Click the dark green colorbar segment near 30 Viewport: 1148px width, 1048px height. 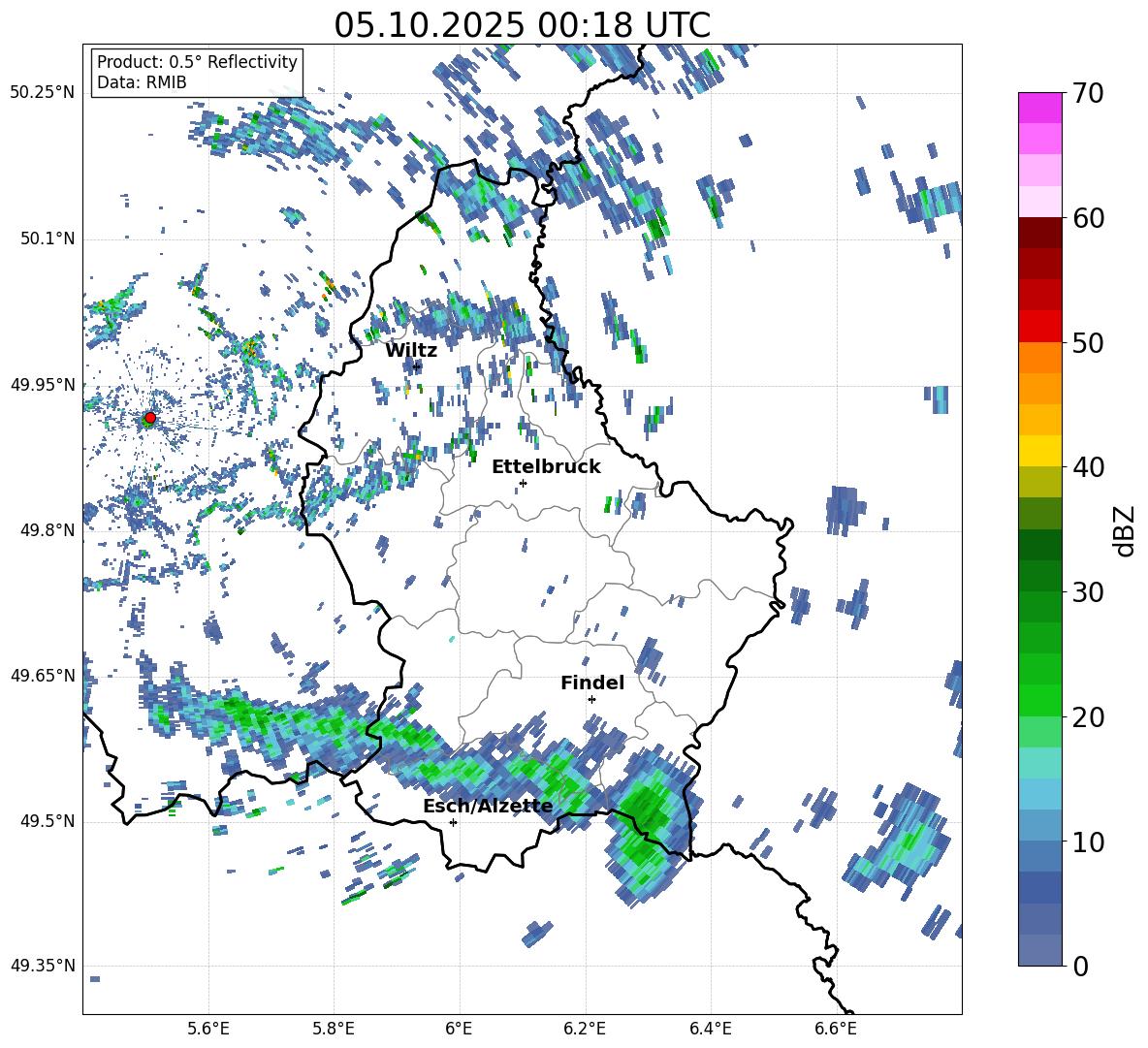pyautogui.click(x=1039, y=575)
